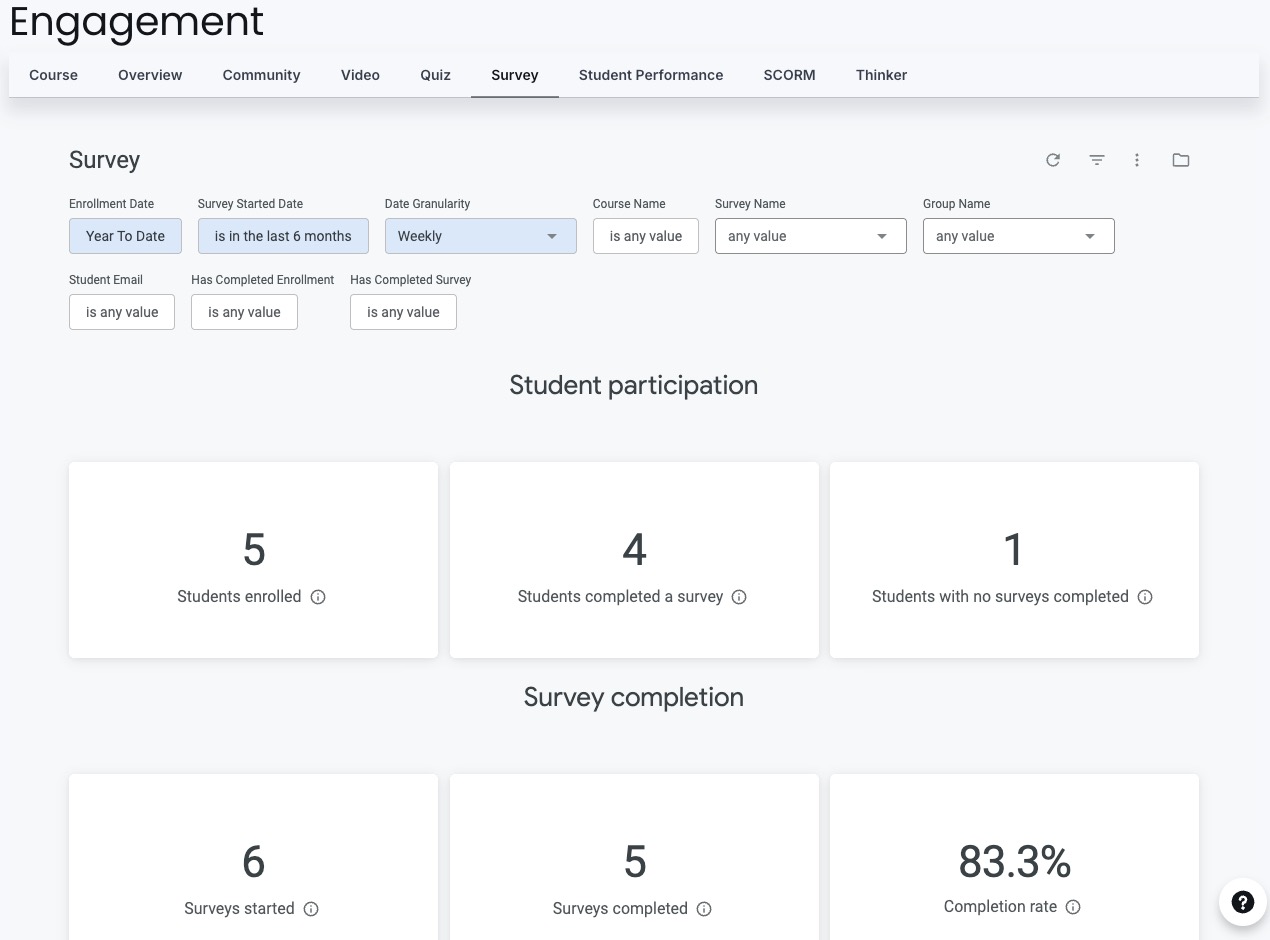1270x940 pixels.
Task: Click the folder icon near the top right
Action: [x=1181, y=160]
